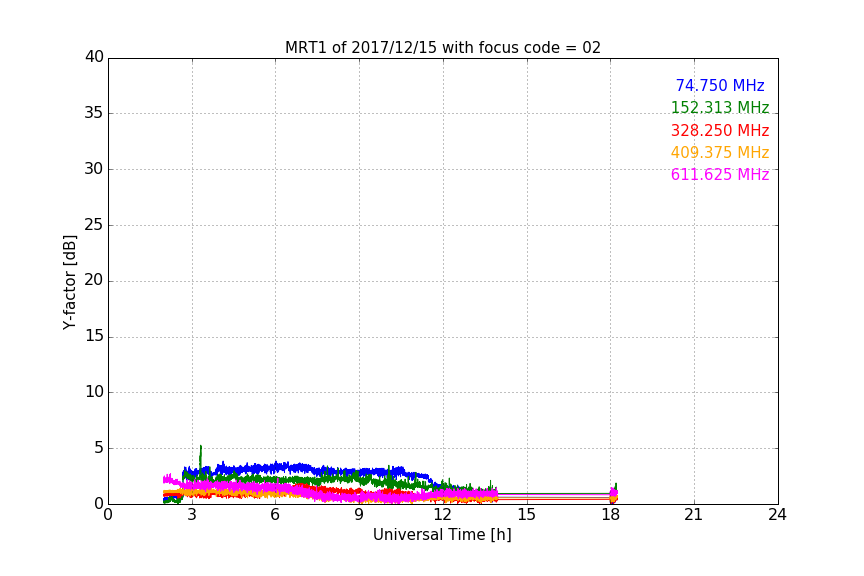Click the x-axis tick label '3'

192,515
